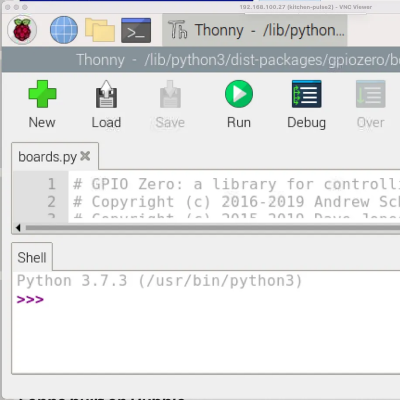The height and width of the screenshot is (400, 400).
Task: Place the cursor at the >>> prompt
Action: [30, 299]
